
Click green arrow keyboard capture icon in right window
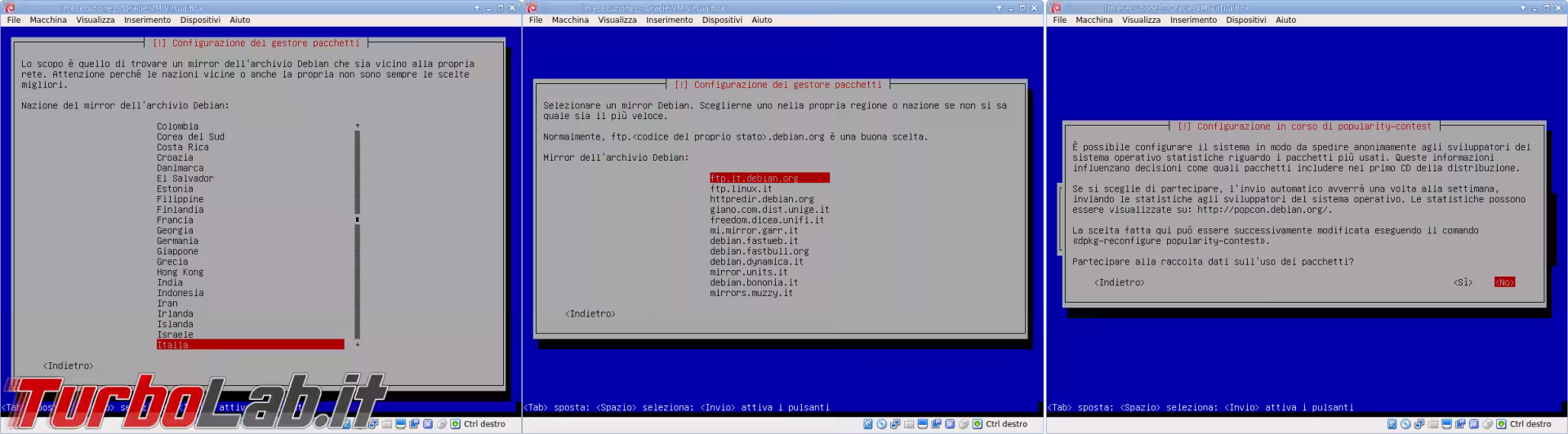pos(1500,424)
